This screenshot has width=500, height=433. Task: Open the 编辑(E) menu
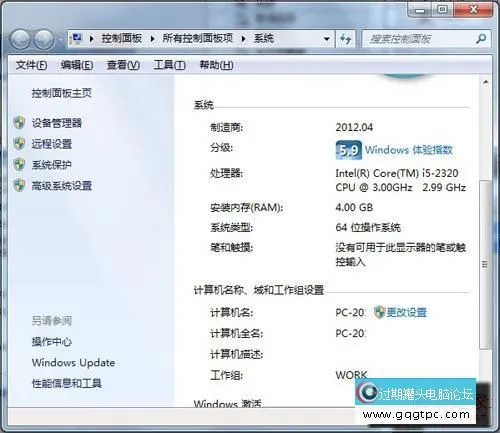click(77, 65)
